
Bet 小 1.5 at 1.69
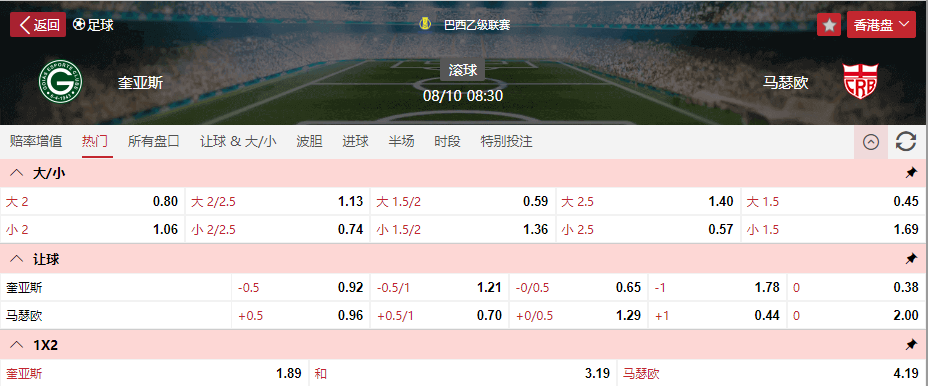pos(833,229)
